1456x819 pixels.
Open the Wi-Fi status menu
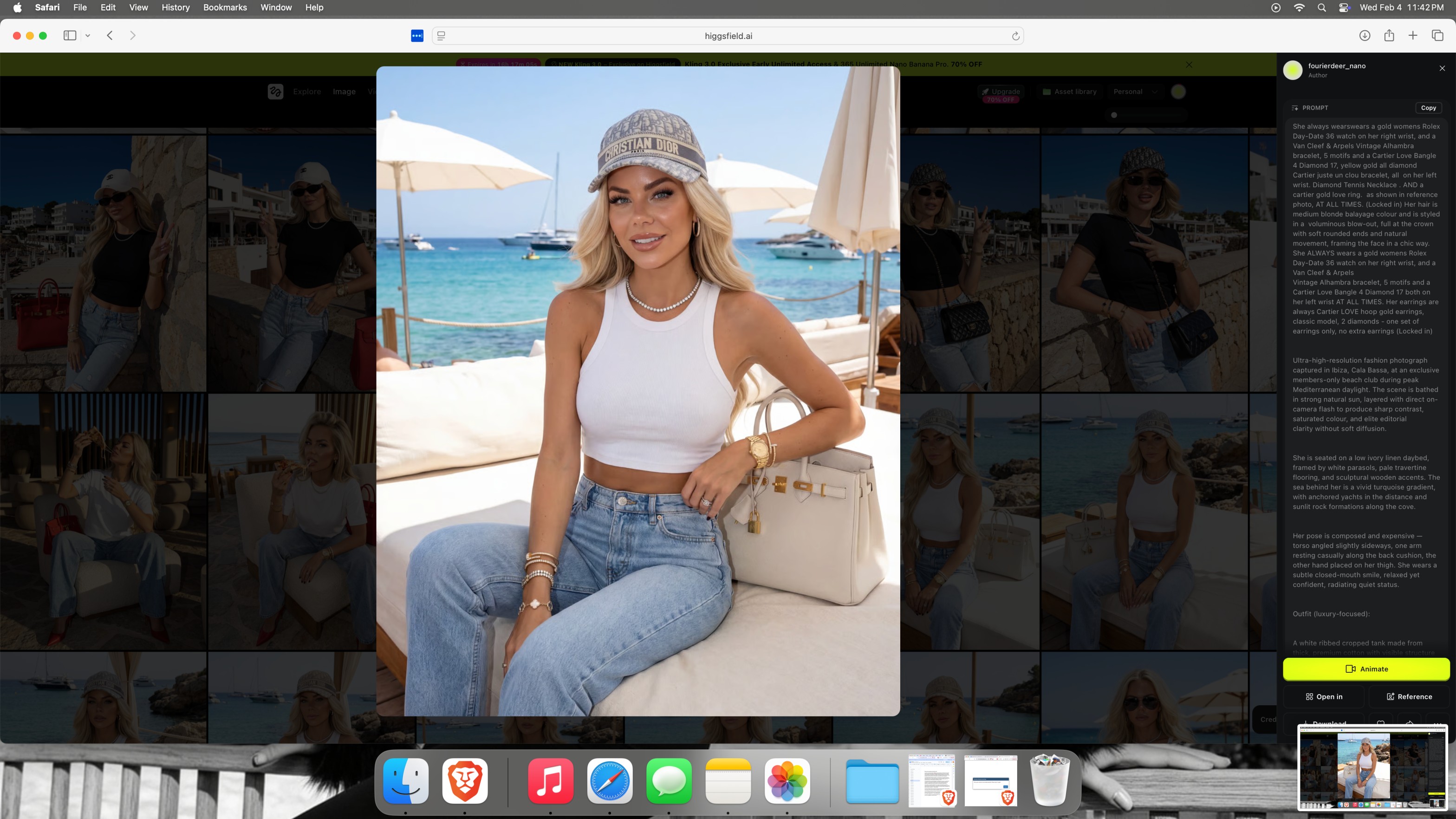(1299, 7)
